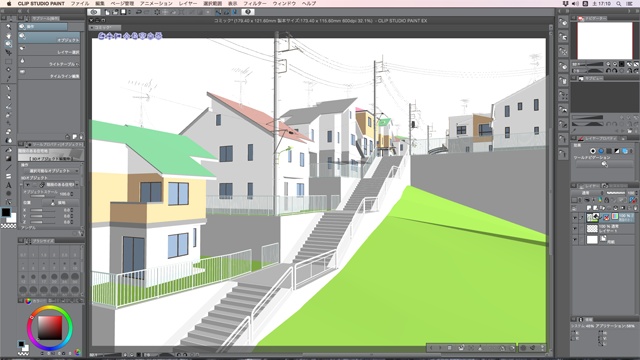The width and height of the screenshot is (640, 360).
Task: Click the ツールナビゲーション button
Action: click(x=604, y=164)
